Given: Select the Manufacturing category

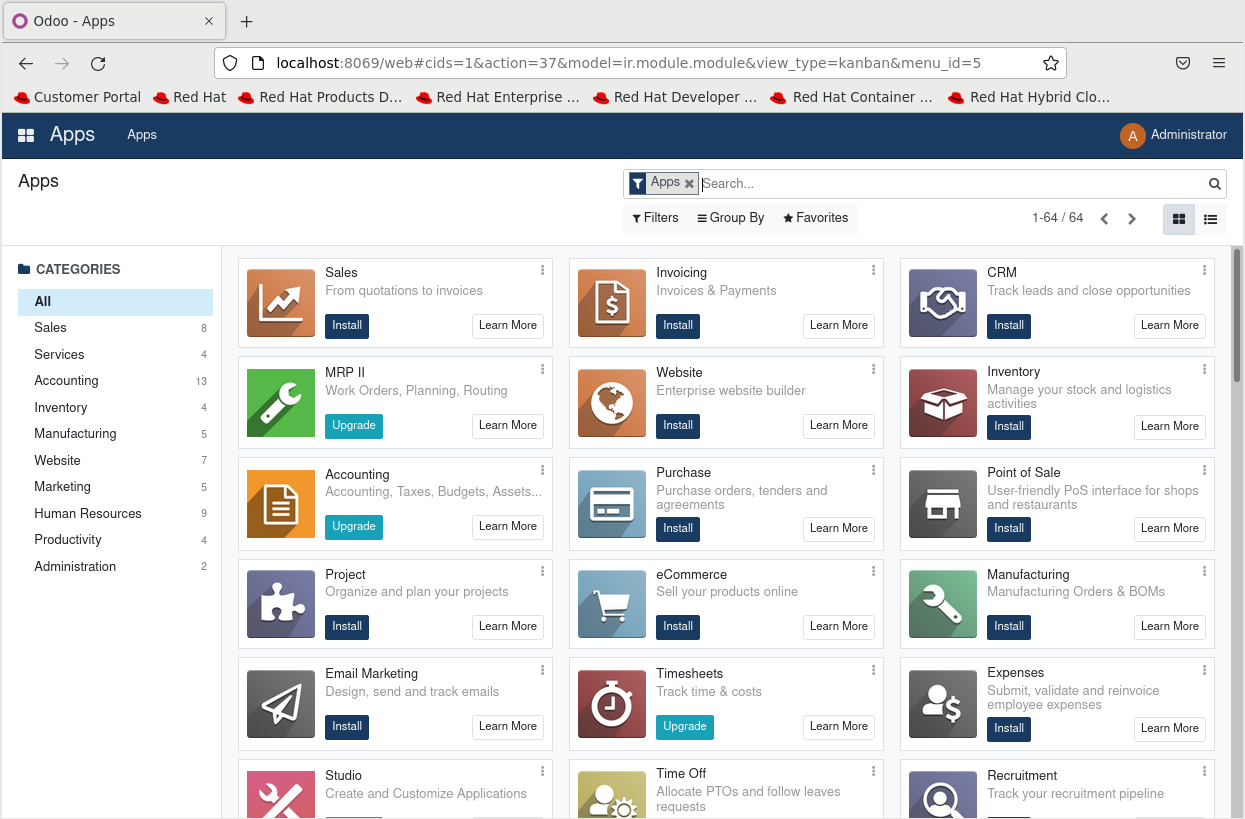Looking at the screenshot, I should (x=115, y=434).
